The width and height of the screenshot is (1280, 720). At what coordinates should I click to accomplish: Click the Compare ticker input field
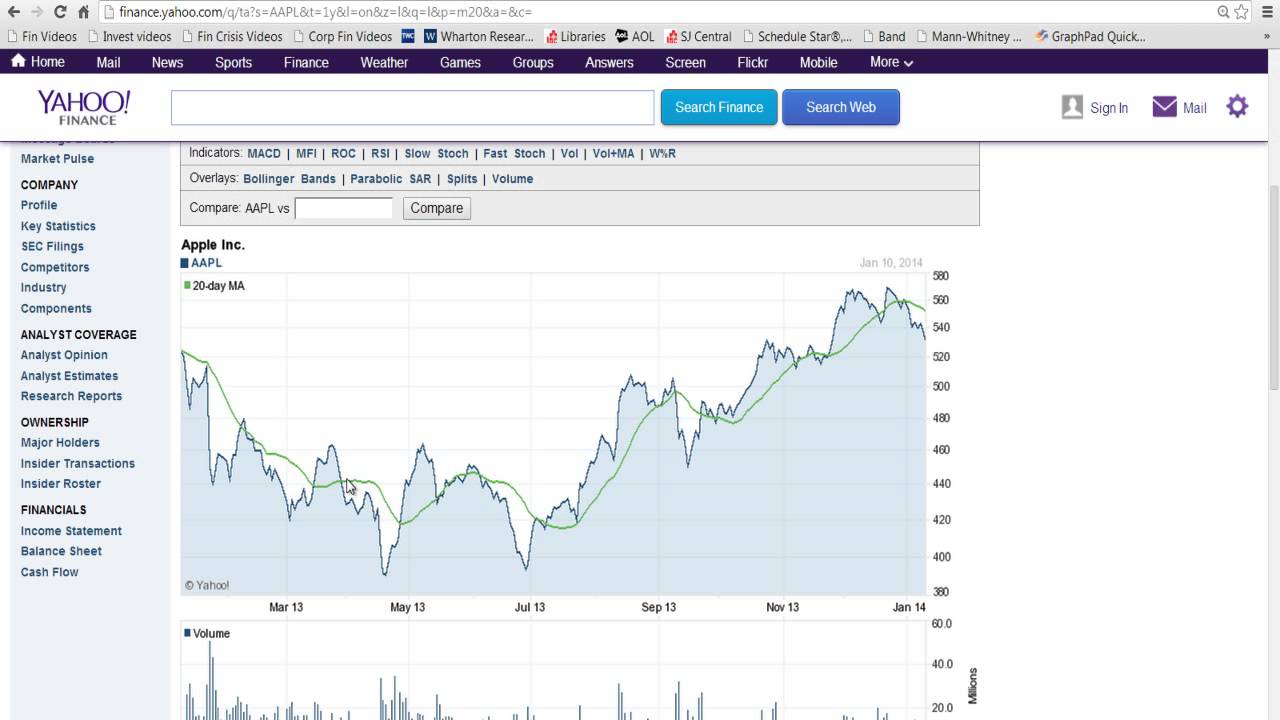click(x=344, y=208)
